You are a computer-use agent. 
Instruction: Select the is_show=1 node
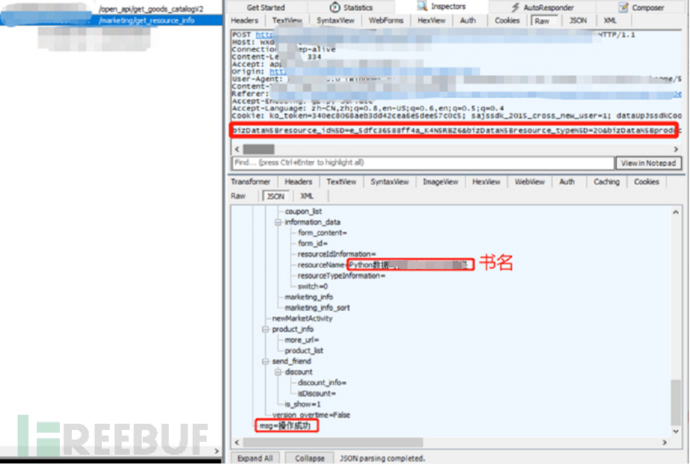click(302, 404)
